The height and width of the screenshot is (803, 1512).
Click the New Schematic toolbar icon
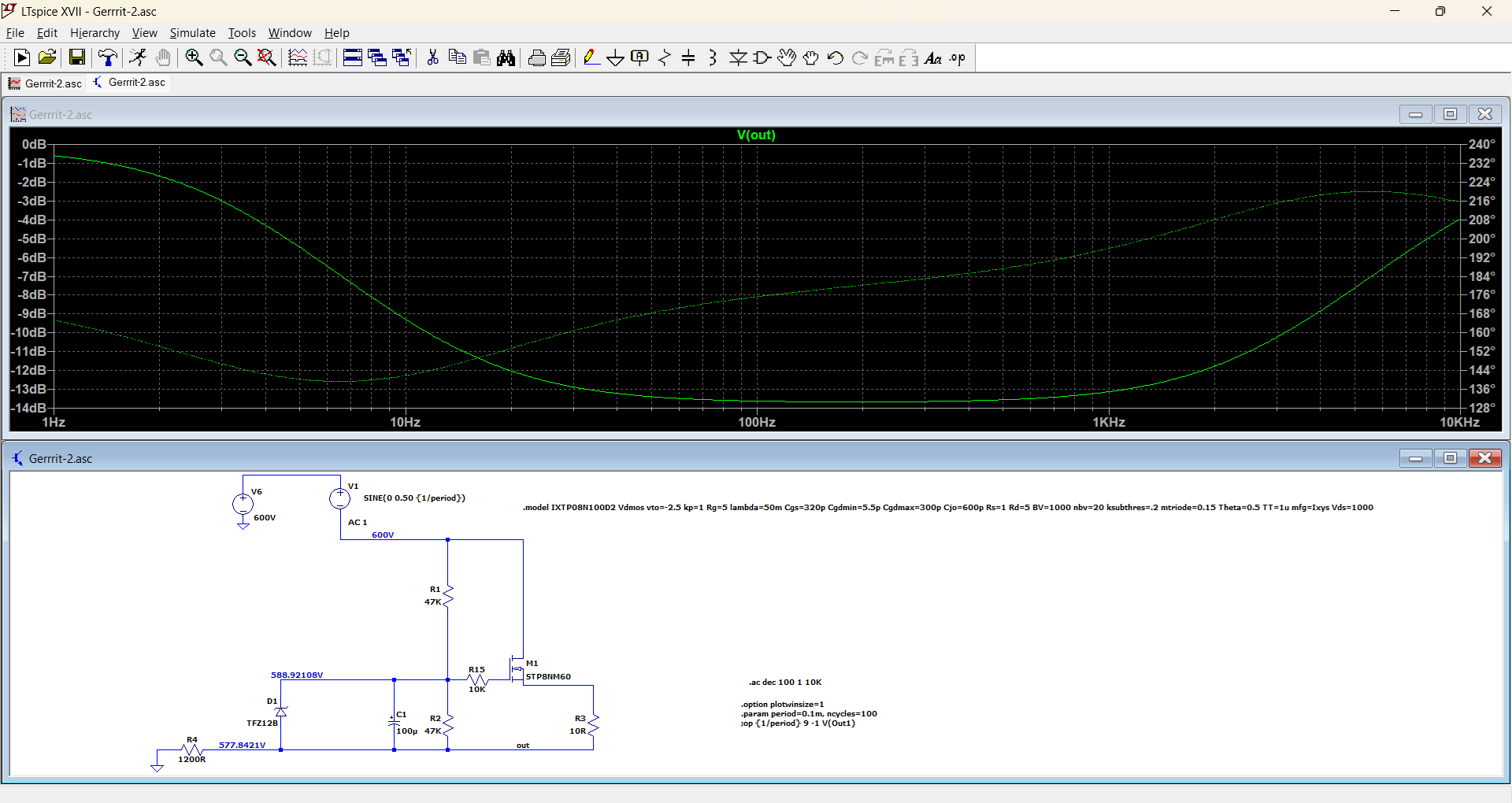point(22,57)
